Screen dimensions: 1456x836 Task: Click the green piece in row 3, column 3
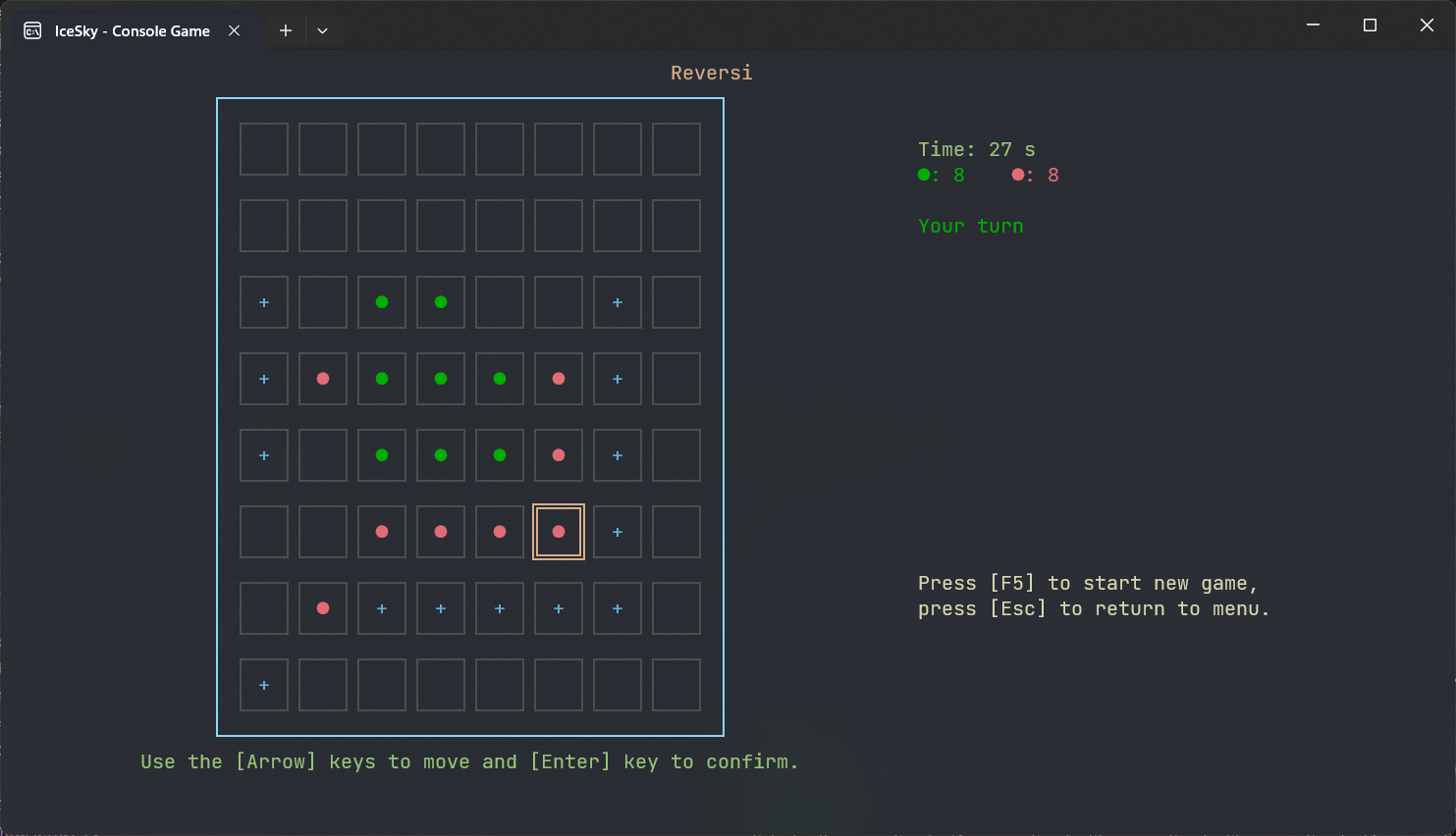coord(382,302)
